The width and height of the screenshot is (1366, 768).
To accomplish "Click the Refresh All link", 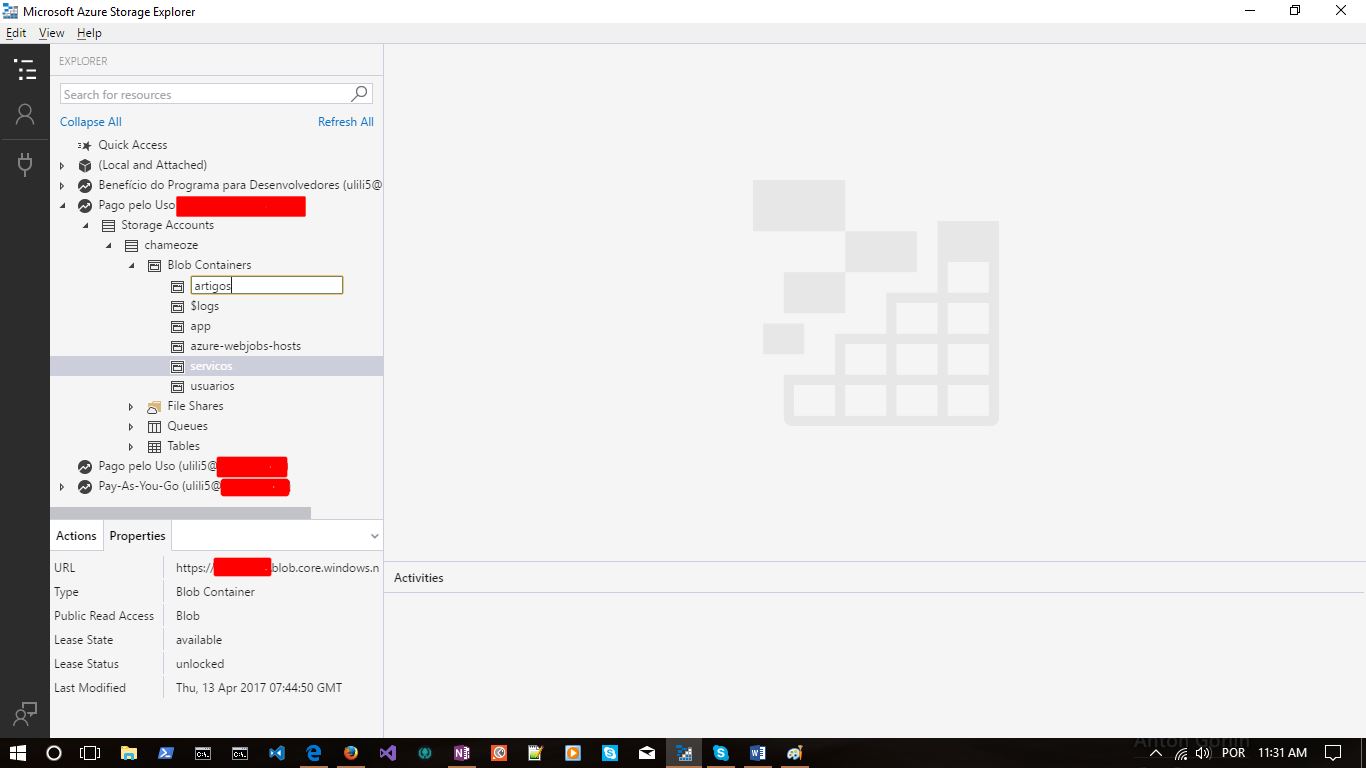I will (x=346, y=122).
